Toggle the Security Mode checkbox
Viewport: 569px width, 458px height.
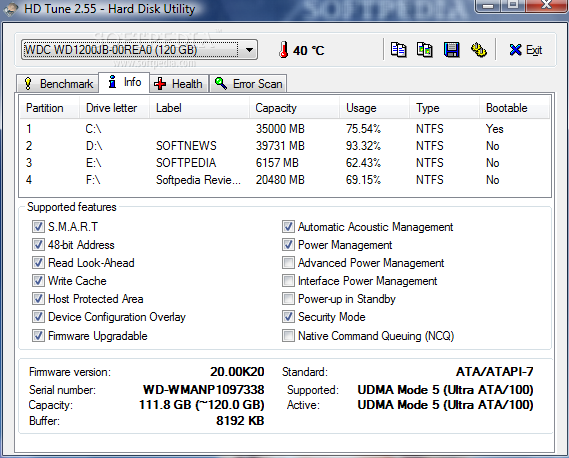point(288,317)
